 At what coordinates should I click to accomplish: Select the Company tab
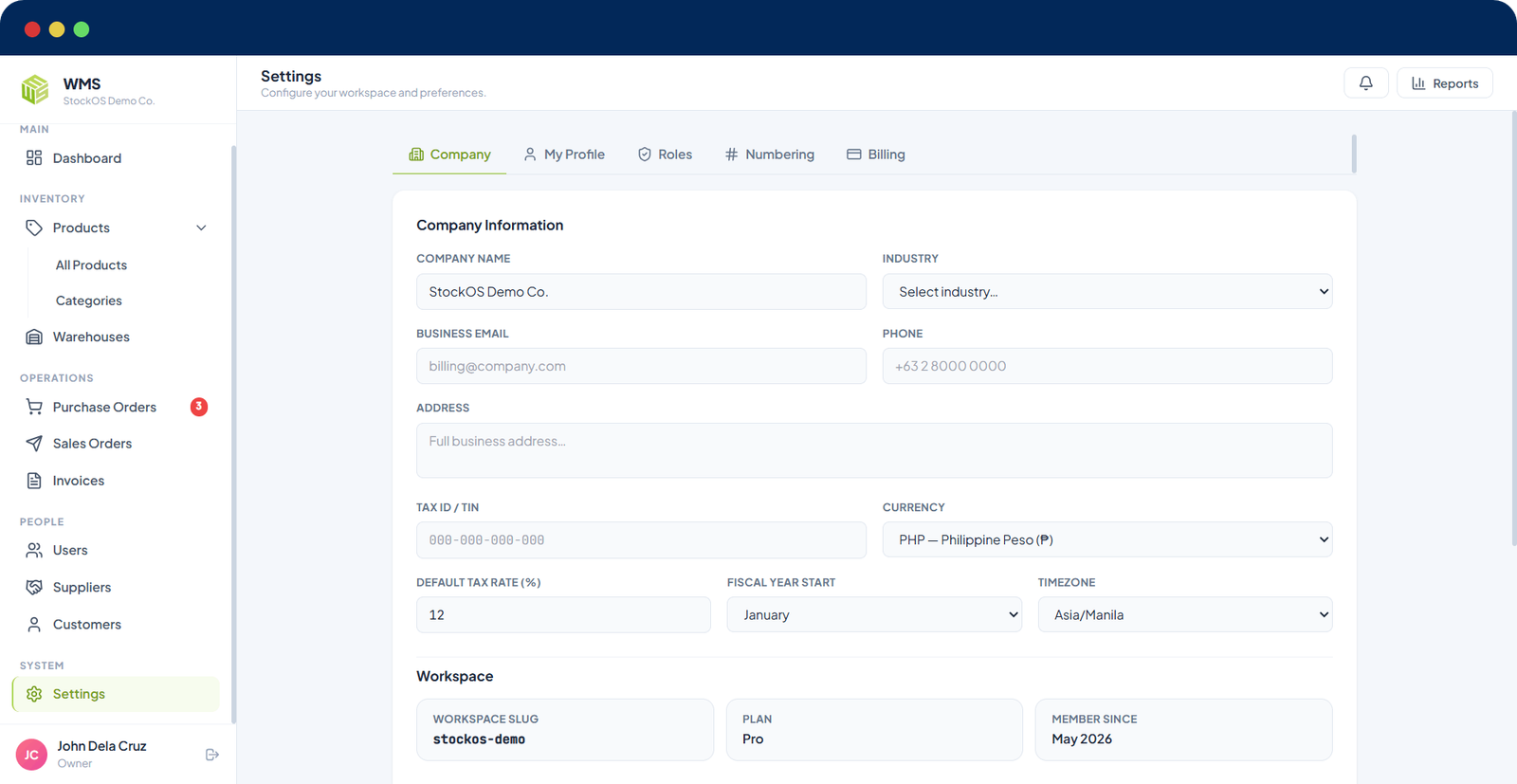pyautogui.click(x=449, y=155)
